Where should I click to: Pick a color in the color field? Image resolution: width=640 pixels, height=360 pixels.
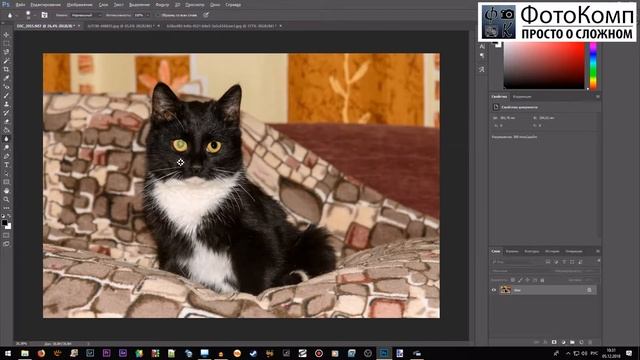pos(544,66)
